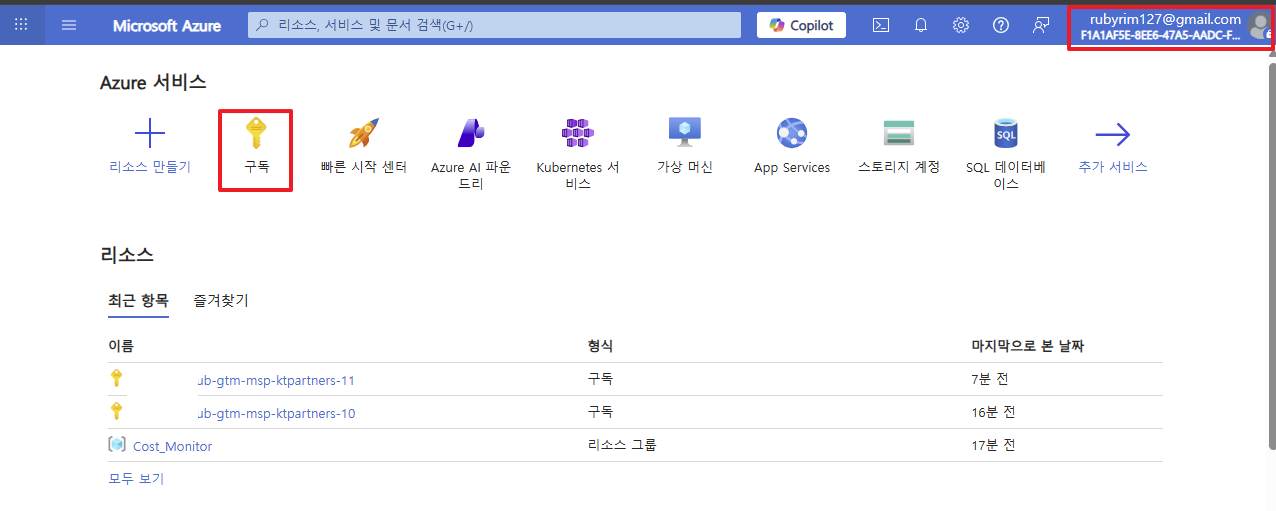The height and width of the screenshot is (511, 1276).
Task: Open the Azure portal apps grid icon
Action: 21,25
